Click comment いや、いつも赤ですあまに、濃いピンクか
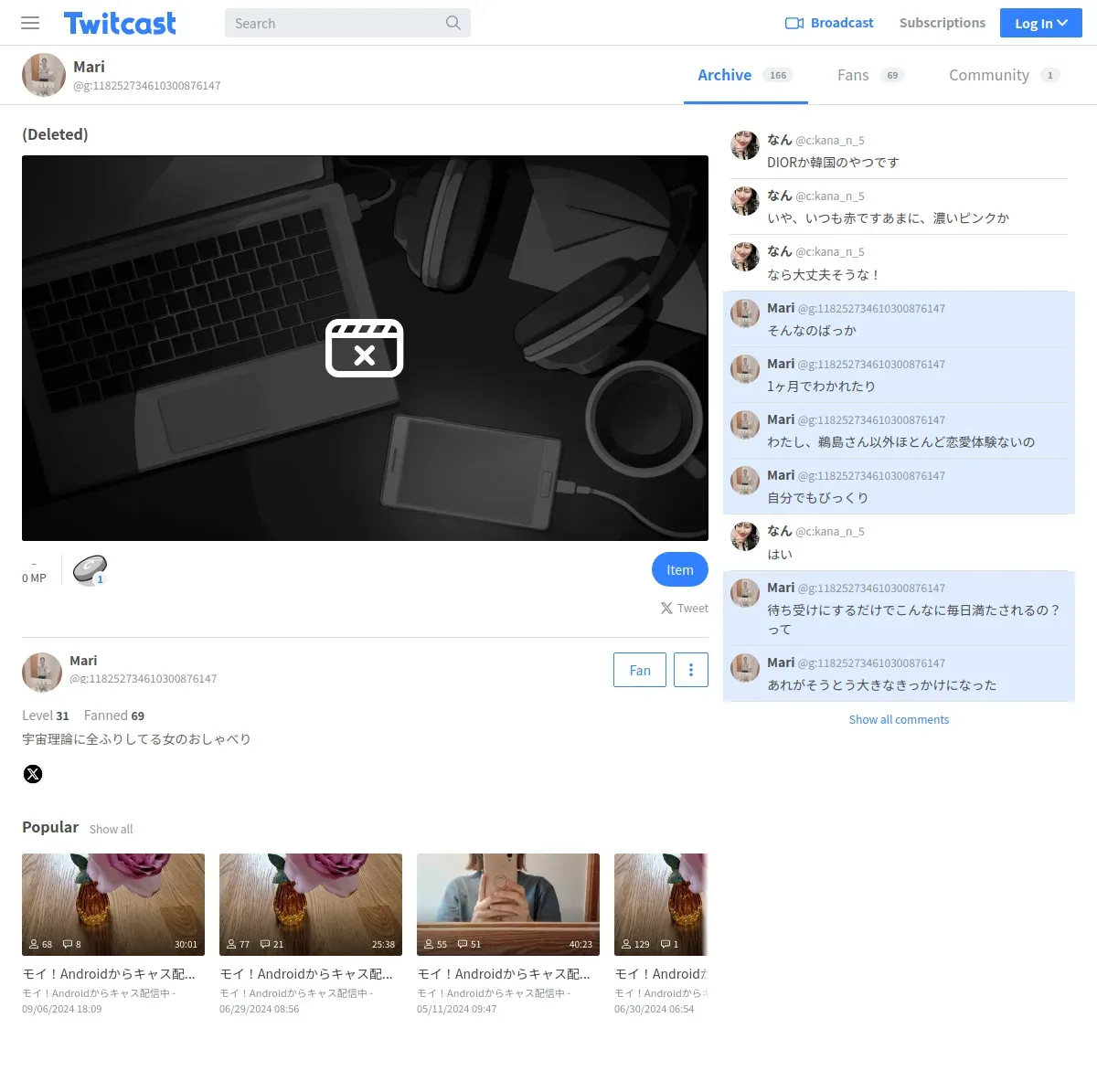Image resolution: width=1097 pixels, height=1092 pixels. (x=888, y=218)
